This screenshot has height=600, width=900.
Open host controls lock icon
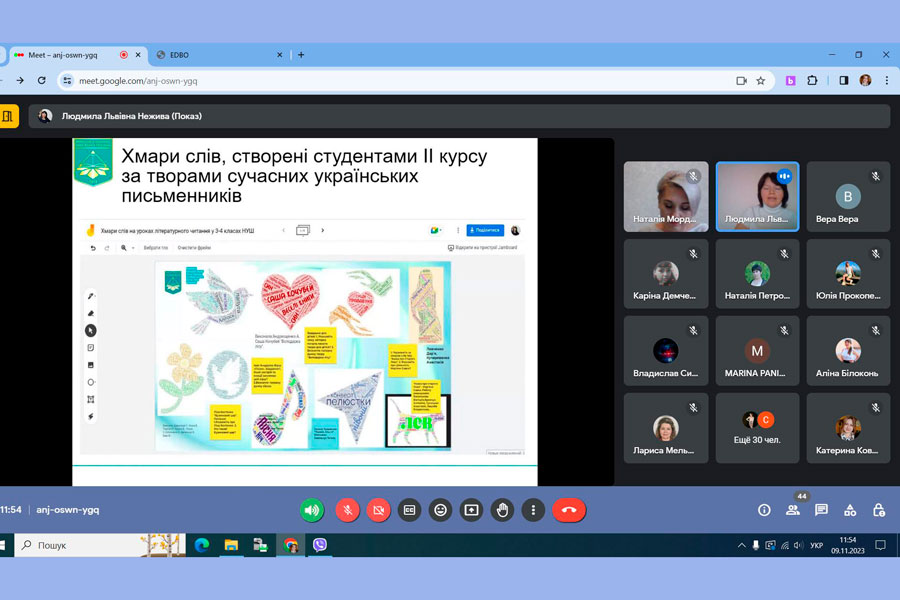coord(879,510)
